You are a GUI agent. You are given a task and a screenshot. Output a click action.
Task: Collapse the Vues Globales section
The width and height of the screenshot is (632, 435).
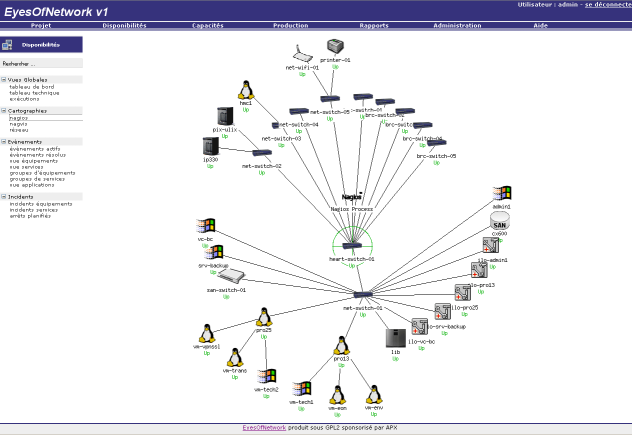[4, 80]
